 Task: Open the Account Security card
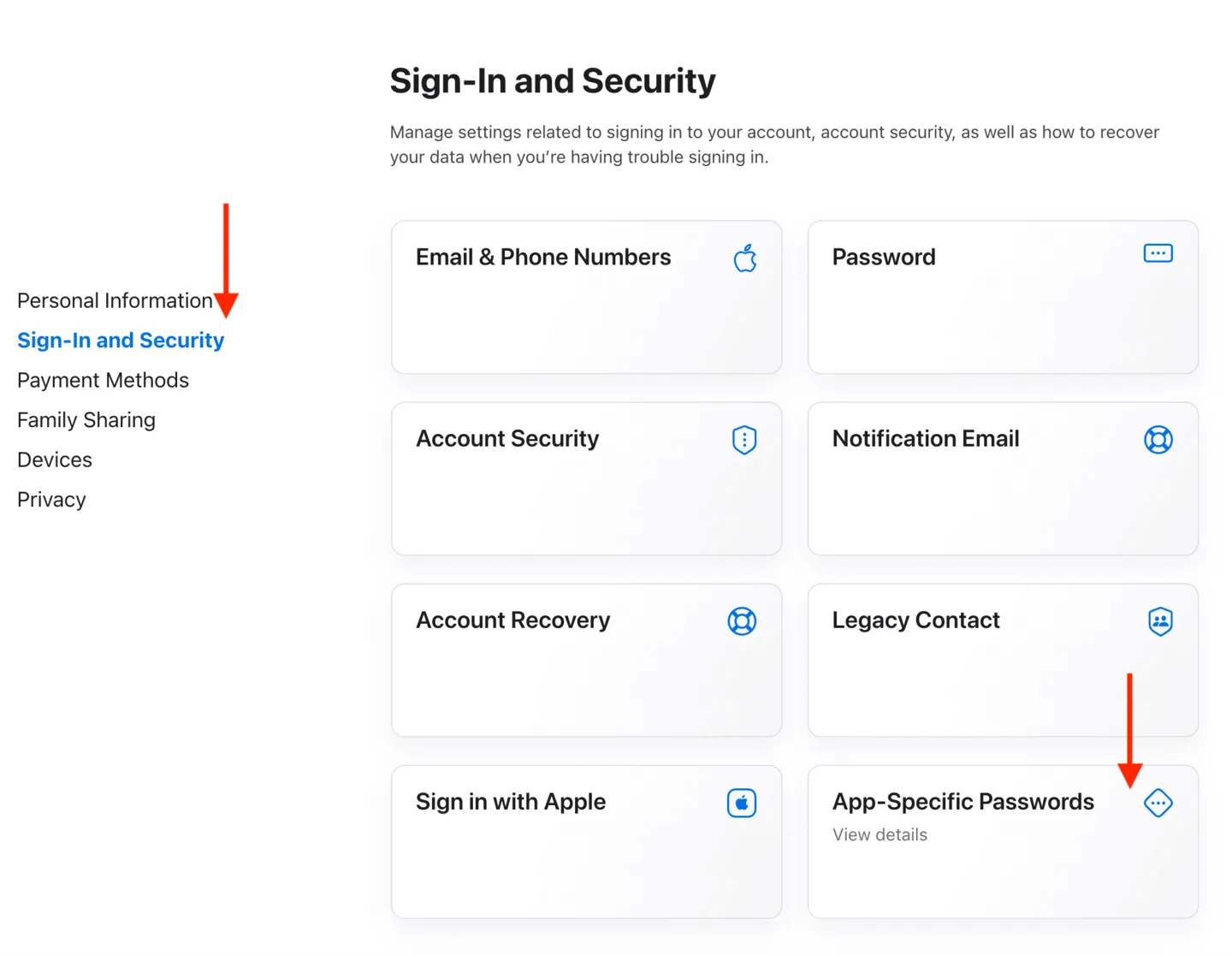[x=586, y=478]
